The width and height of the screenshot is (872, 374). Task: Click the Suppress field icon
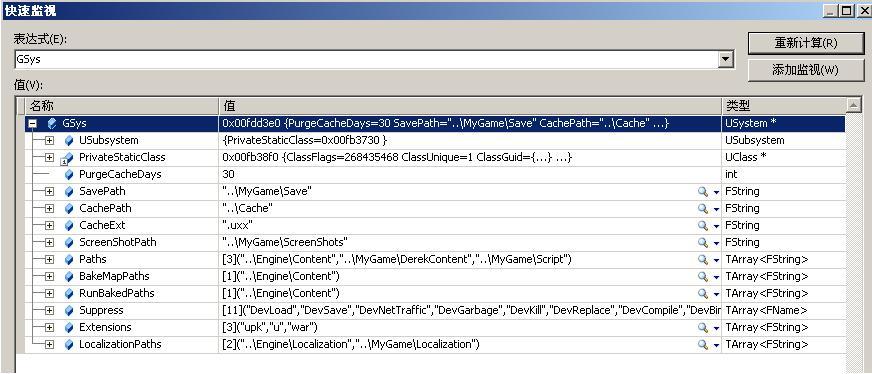click(x=69, y=311)
